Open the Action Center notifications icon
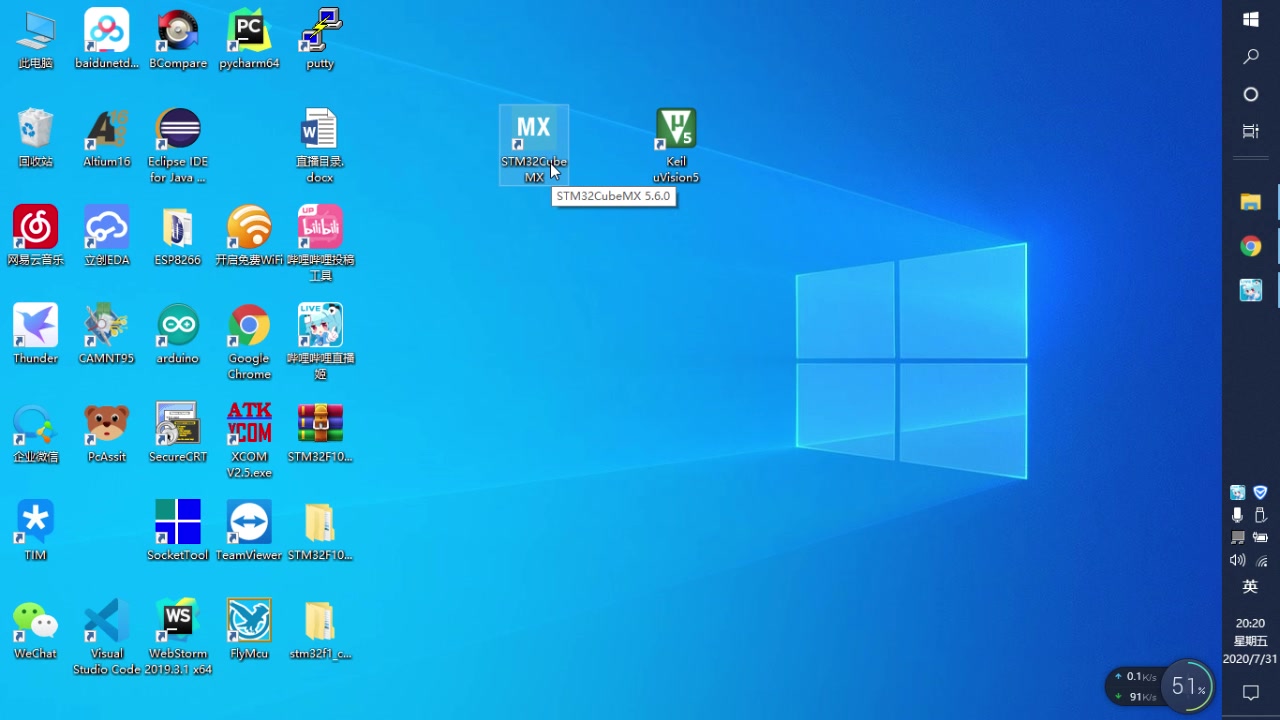The image size is (1280, 720). 1250,692
